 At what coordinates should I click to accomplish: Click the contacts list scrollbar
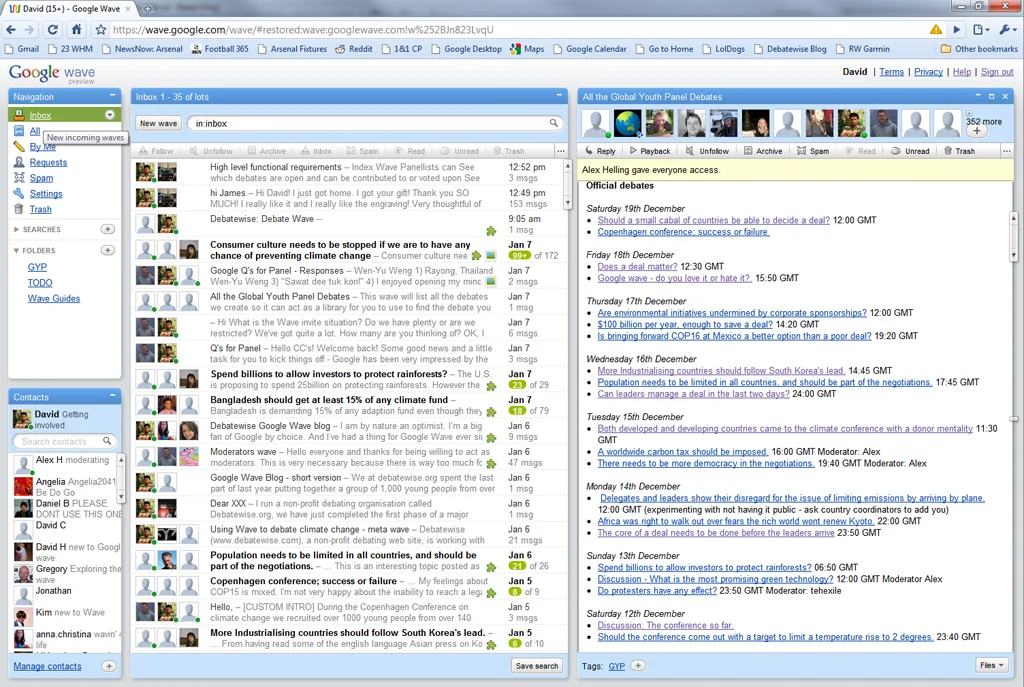click(120, 479)
